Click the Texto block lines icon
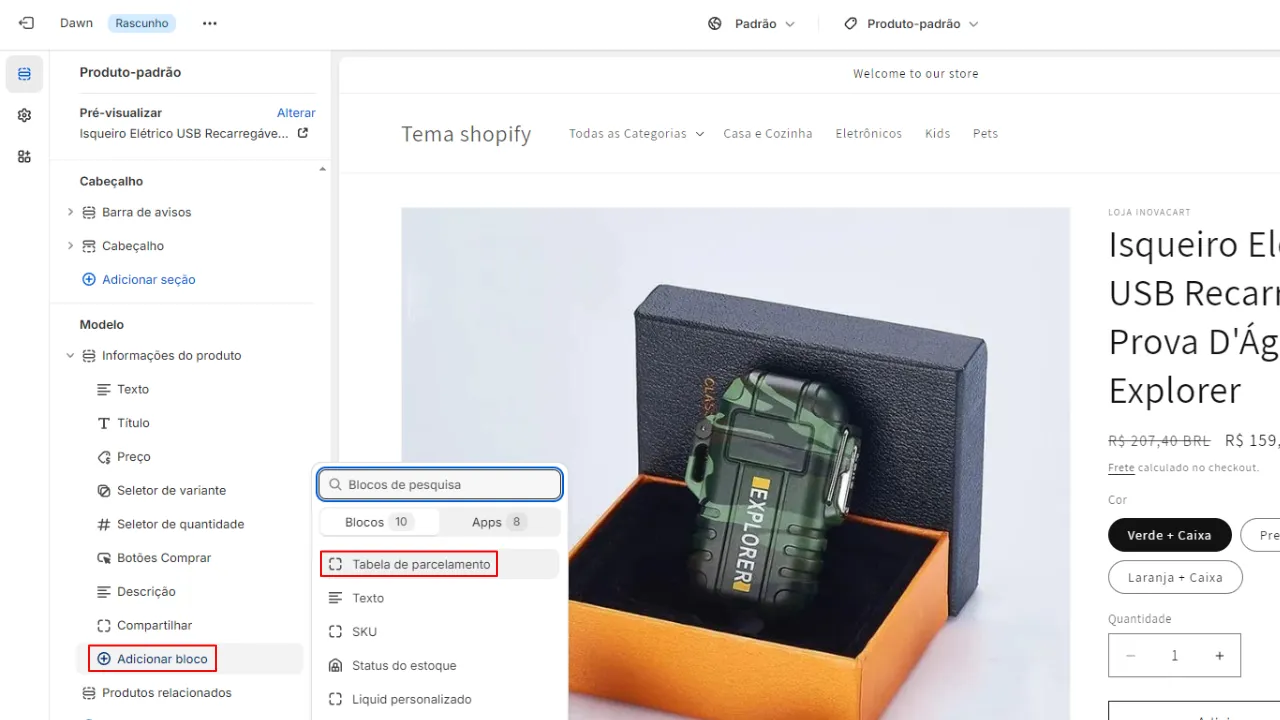This screenshot has width=1280, height=720. pos(104,389)
